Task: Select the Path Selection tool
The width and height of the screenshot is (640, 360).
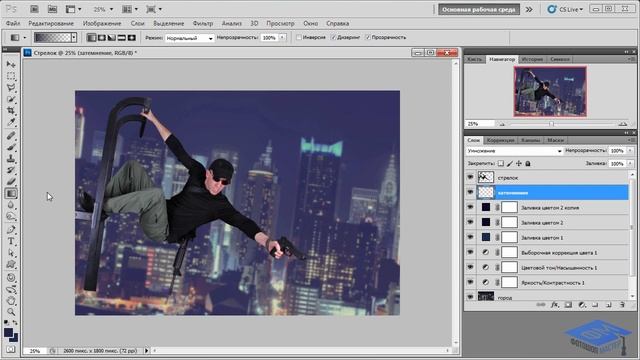Action: [11, 253]
